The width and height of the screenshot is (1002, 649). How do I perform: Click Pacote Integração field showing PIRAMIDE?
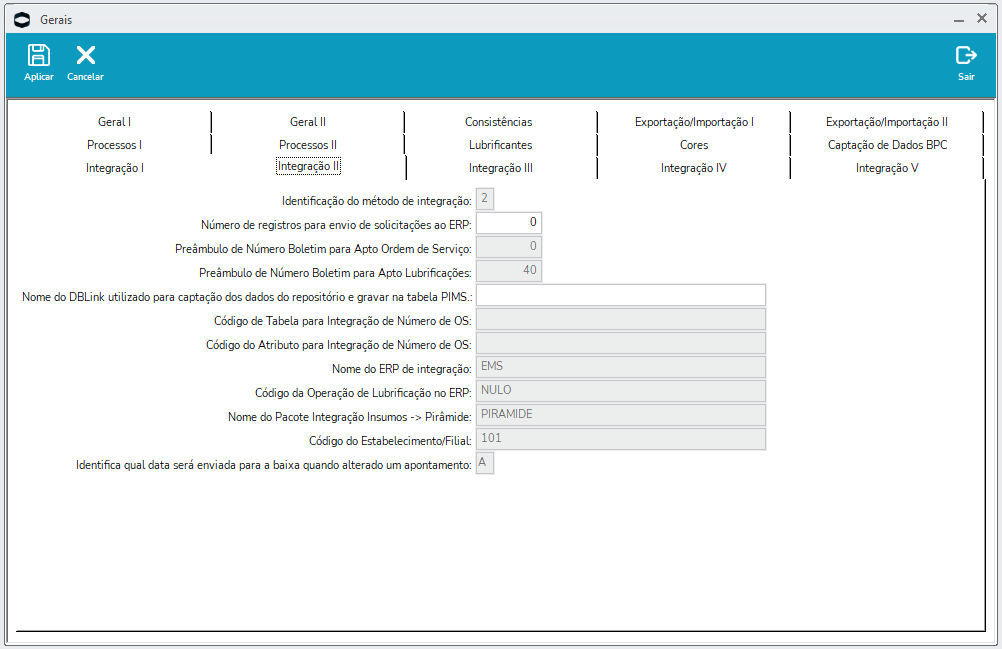click(x=620, y=415)
